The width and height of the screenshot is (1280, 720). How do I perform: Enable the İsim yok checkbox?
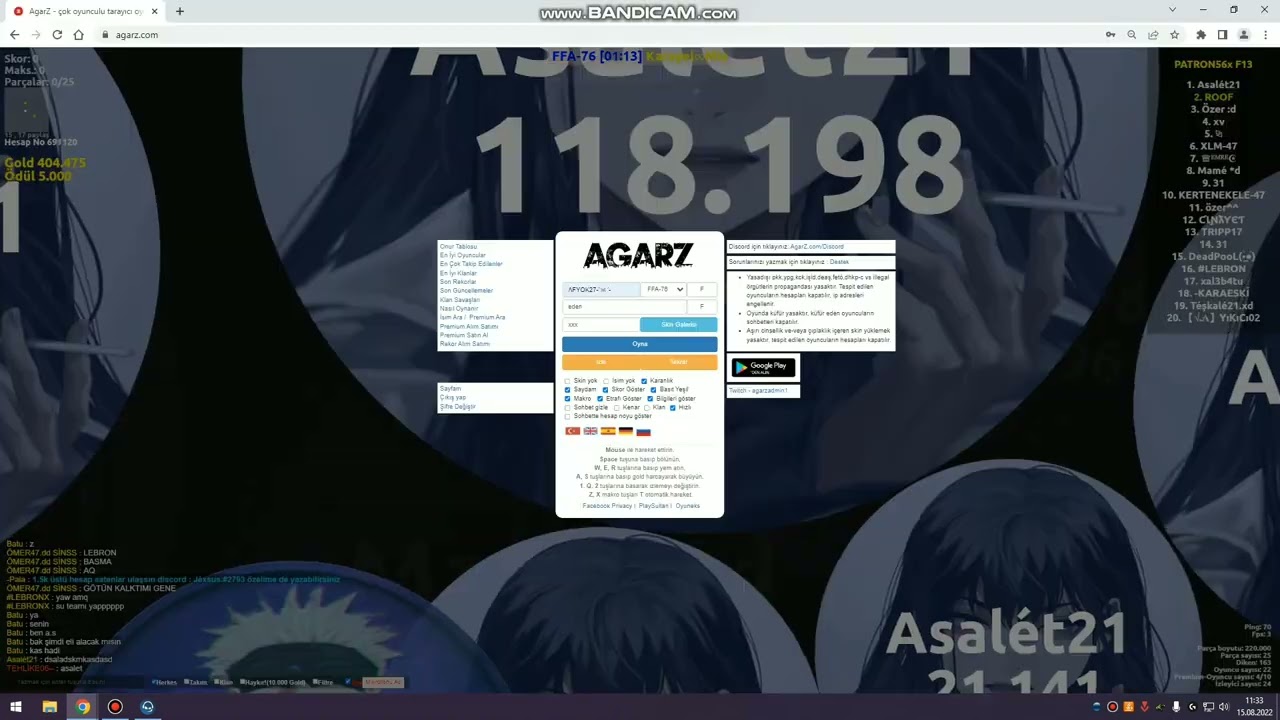click(606, 381)
